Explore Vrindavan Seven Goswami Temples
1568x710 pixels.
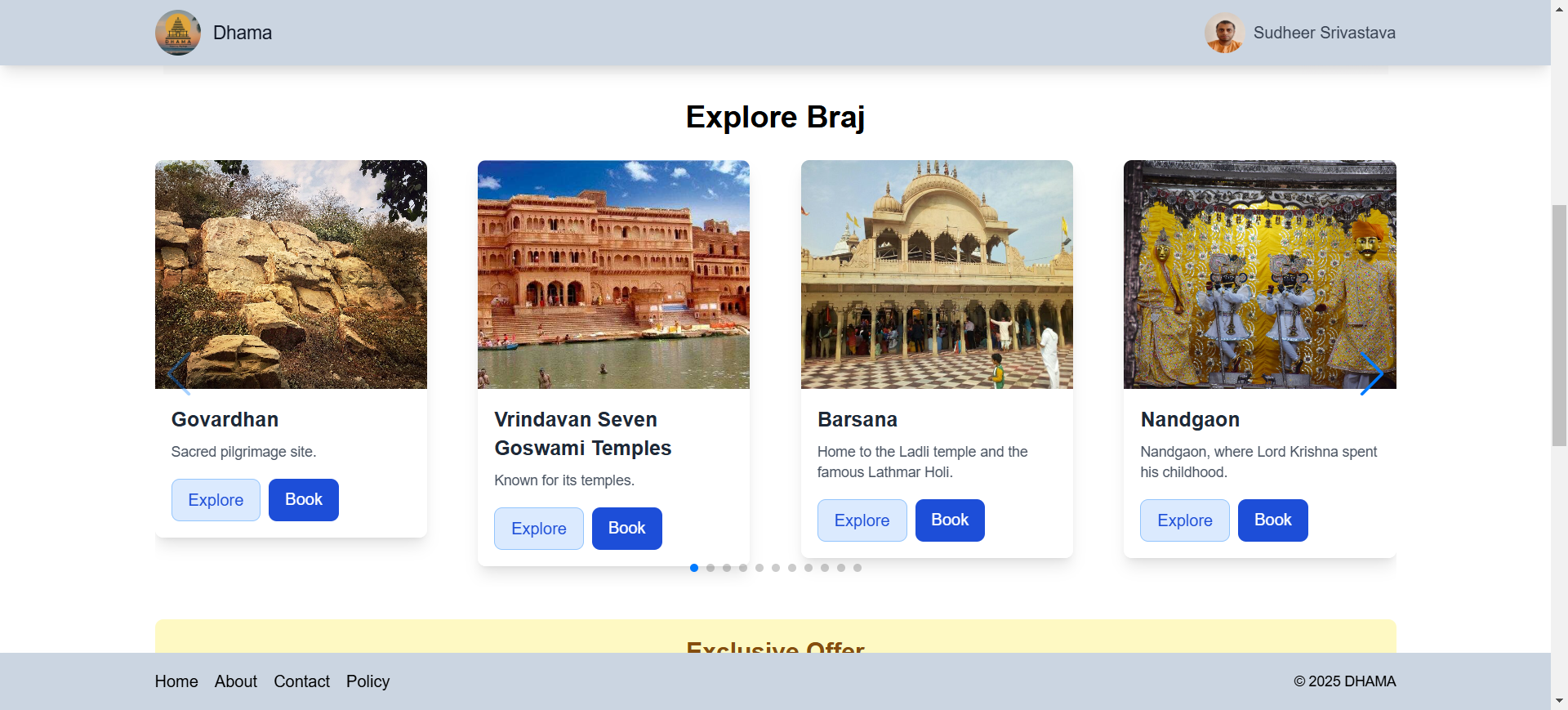[538, 528]
